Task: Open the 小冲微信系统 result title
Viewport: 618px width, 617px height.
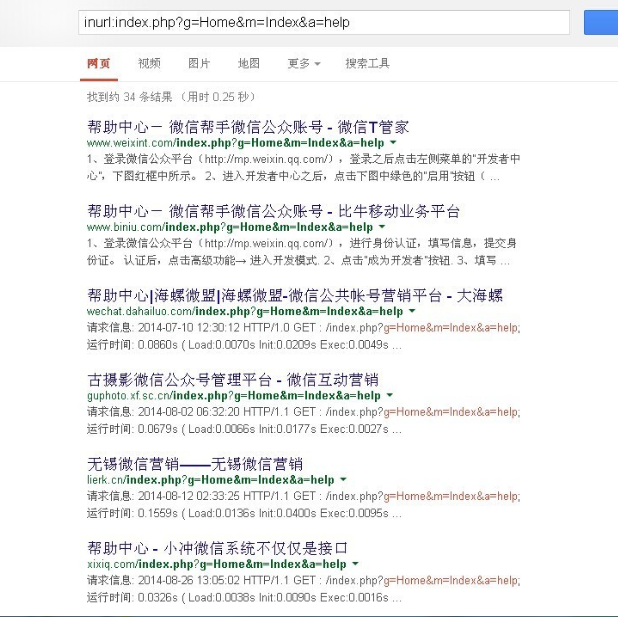Action: 218,548
